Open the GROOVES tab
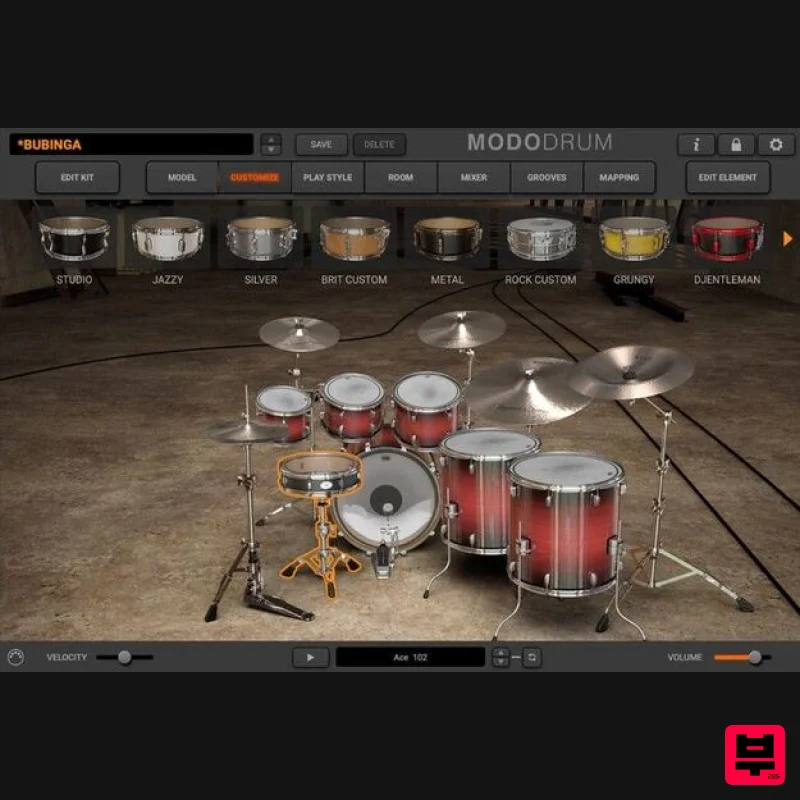This screenshot has height=800, width=800. click(x=546, y=178)
